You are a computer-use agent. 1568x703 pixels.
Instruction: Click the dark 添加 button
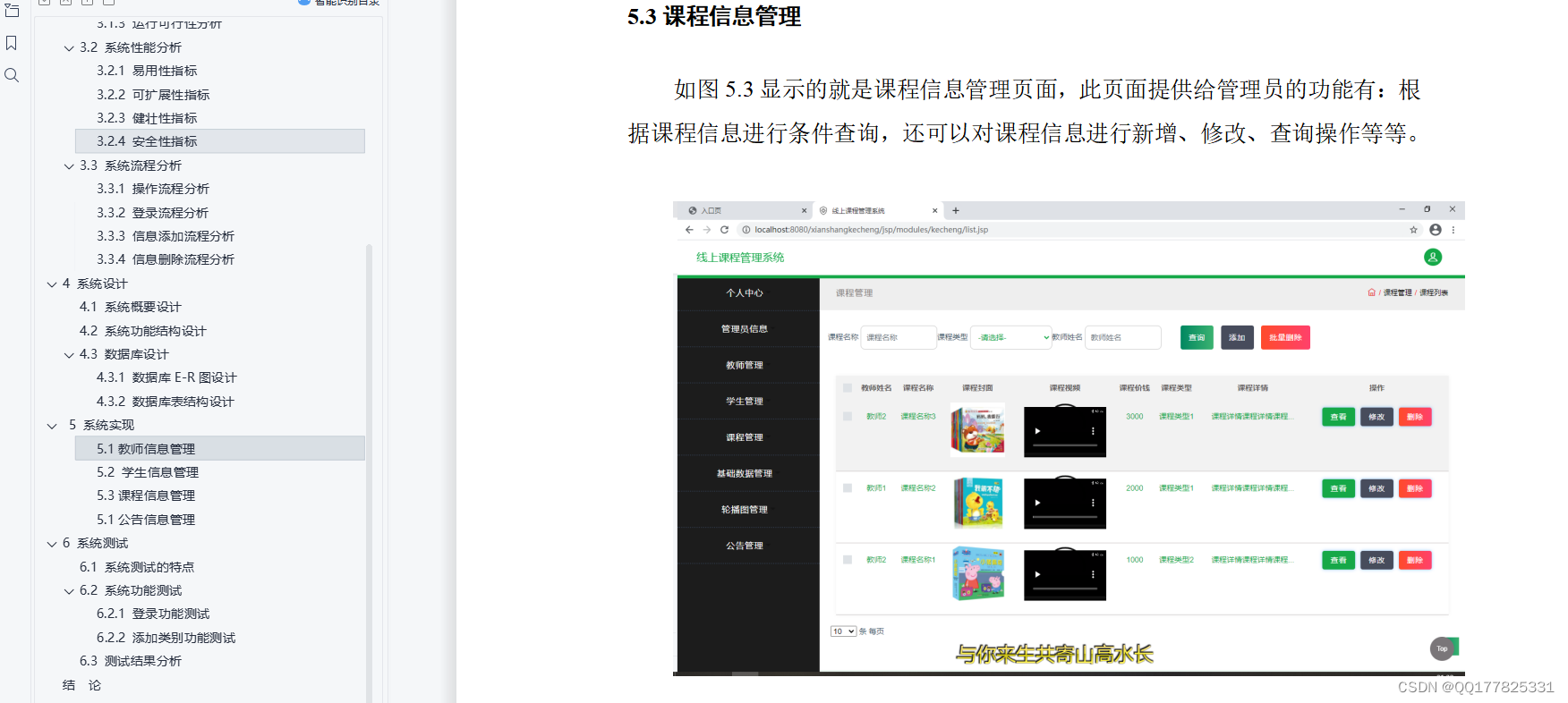point(1237,337)
